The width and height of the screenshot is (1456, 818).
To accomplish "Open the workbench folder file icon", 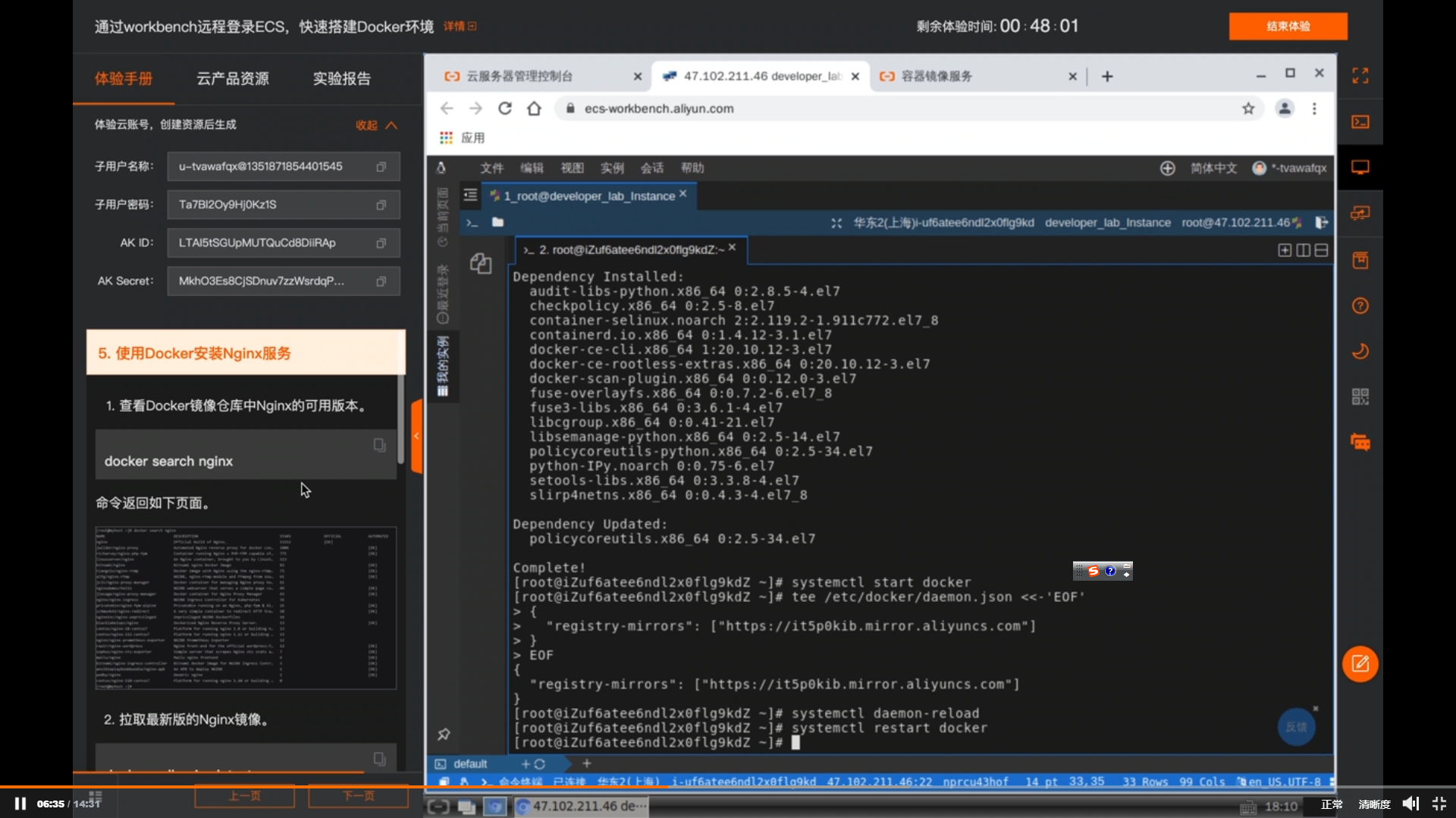I will pos(497,222).
